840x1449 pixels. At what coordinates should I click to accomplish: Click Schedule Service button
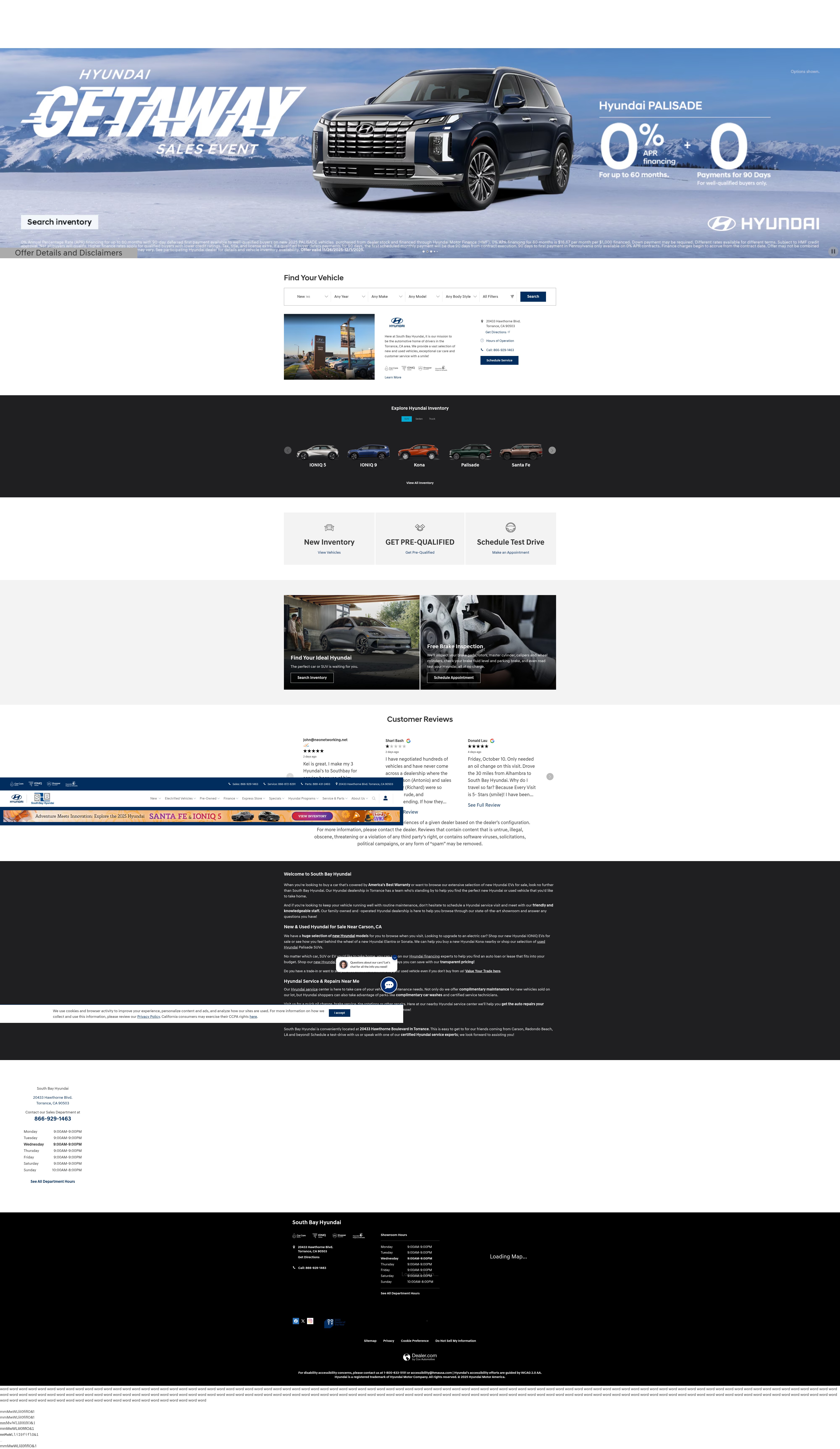coord(499,361)
